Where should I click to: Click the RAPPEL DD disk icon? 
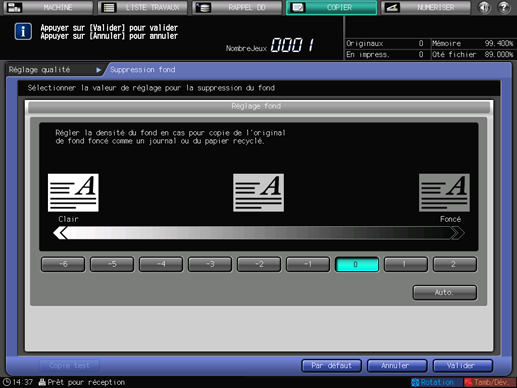pyautogui.click(x=203, y=7)
